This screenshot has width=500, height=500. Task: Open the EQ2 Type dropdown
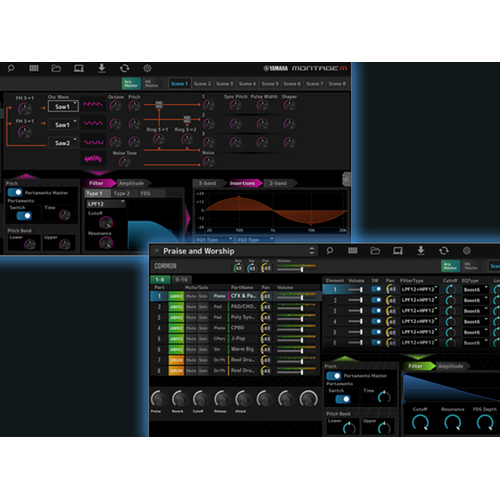(x=255, y=239)
